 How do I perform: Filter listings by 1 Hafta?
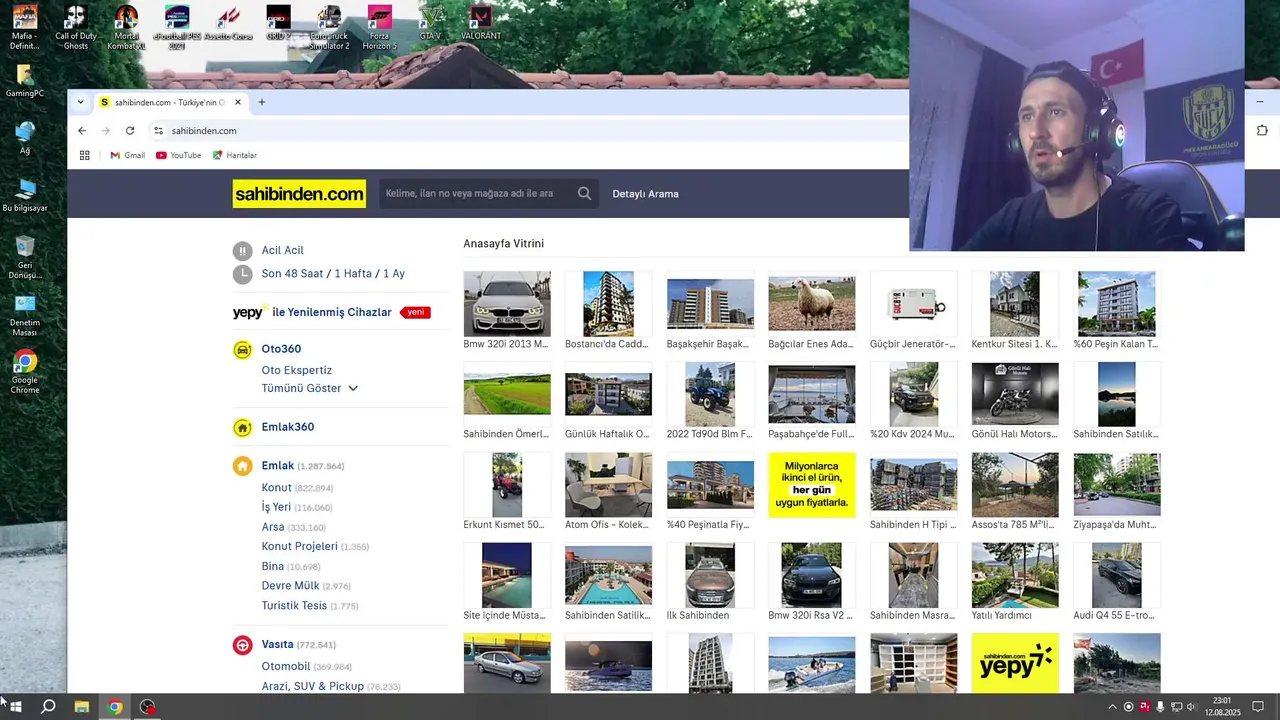[353, 274]
